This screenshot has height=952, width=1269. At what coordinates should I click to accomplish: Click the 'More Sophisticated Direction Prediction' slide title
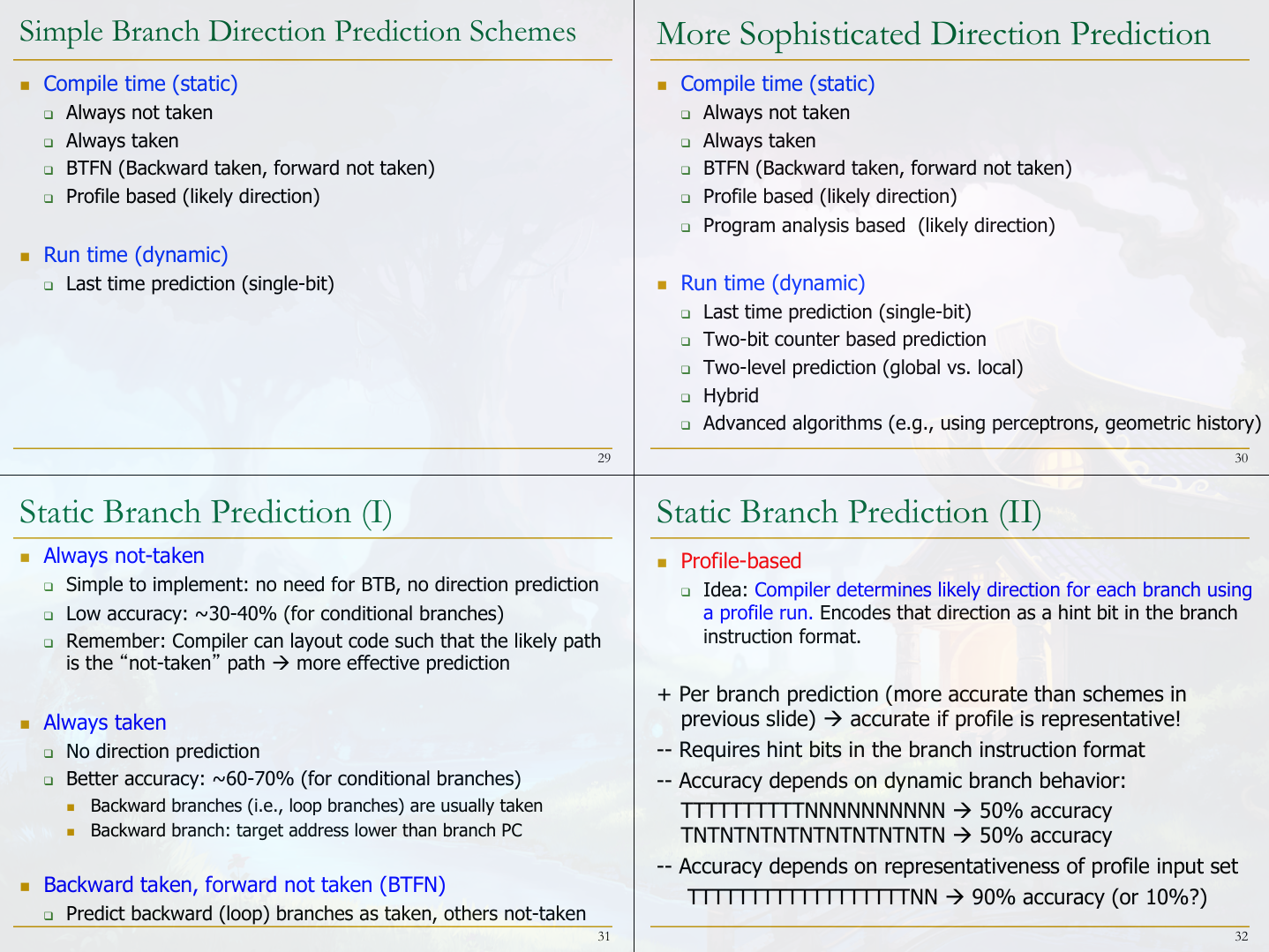[933, 34]
